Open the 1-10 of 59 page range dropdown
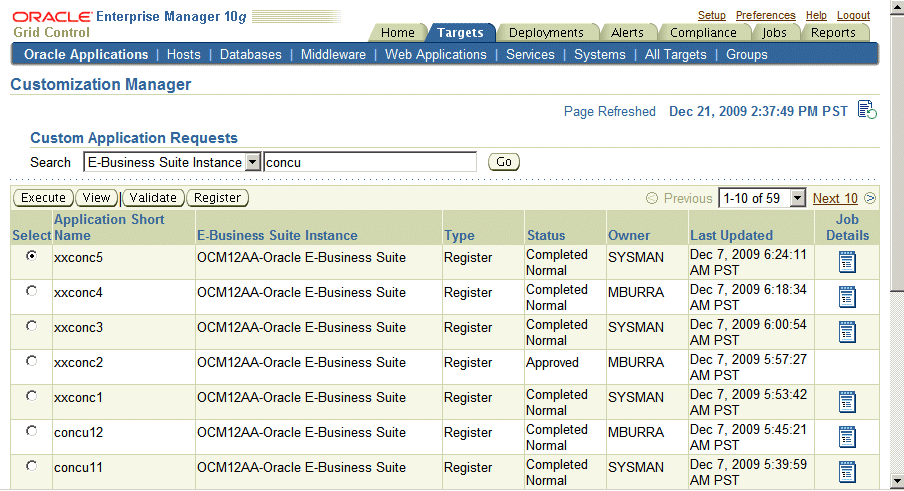The width and height of the screenshot is (904, 491). point(762,198)
